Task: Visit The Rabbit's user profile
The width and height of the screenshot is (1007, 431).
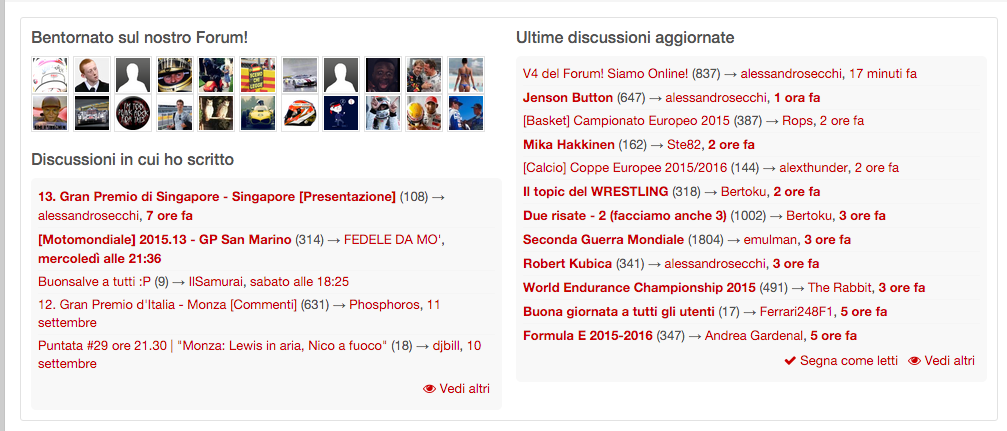Action: click(839, 288)
